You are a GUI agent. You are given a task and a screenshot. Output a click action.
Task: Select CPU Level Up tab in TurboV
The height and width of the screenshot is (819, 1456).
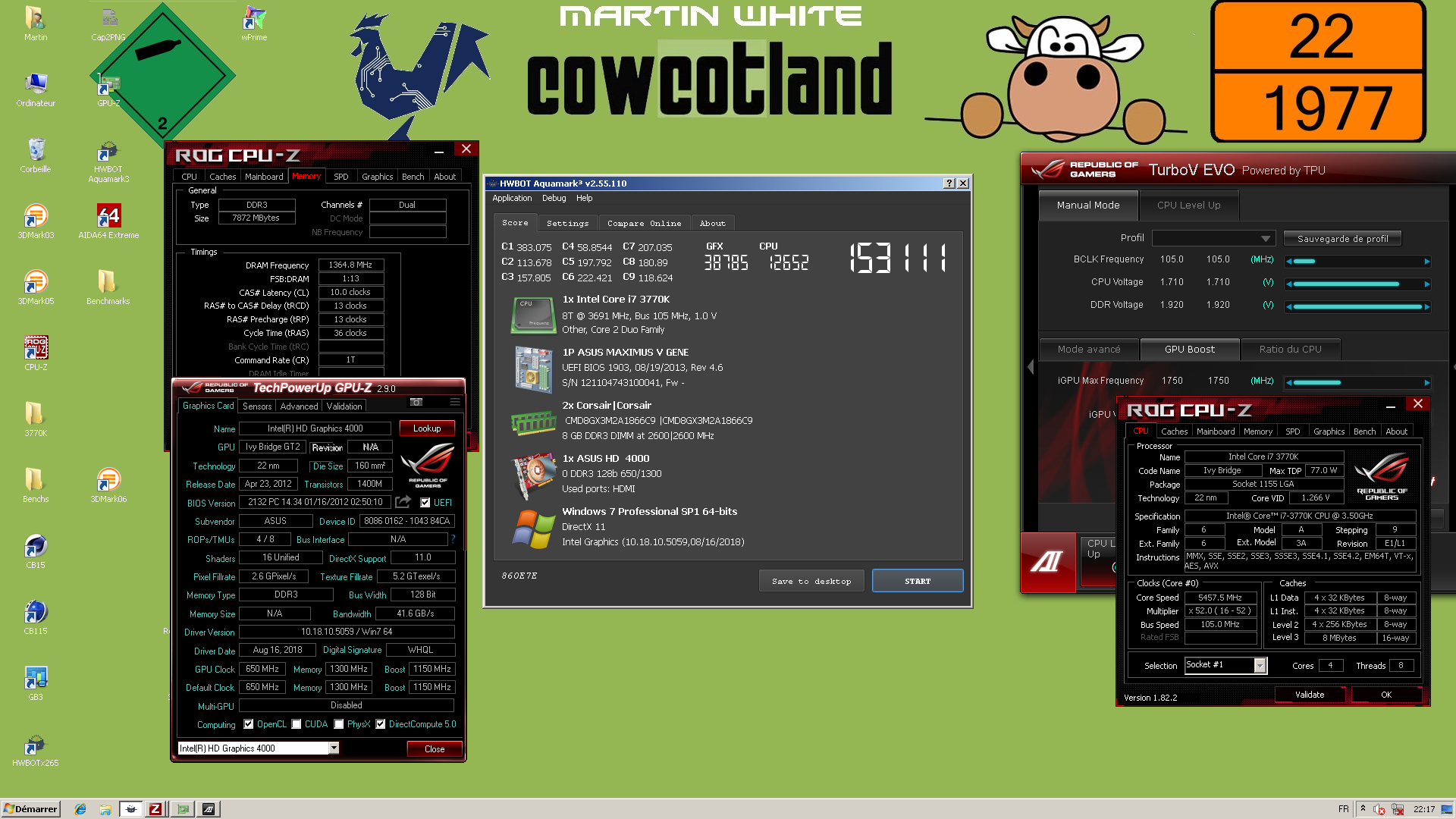(1188, 206)
